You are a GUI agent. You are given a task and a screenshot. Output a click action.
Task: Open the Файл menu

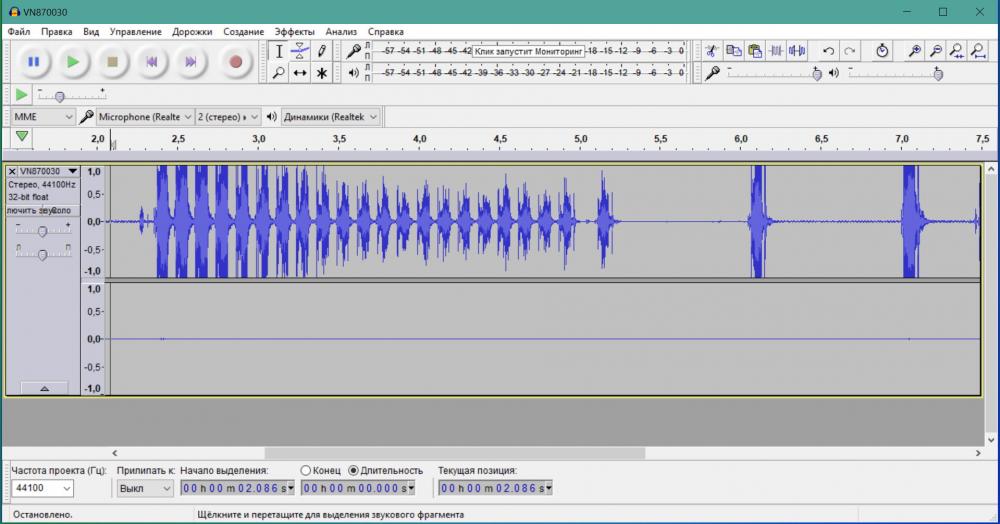click(x=19, y=31)
